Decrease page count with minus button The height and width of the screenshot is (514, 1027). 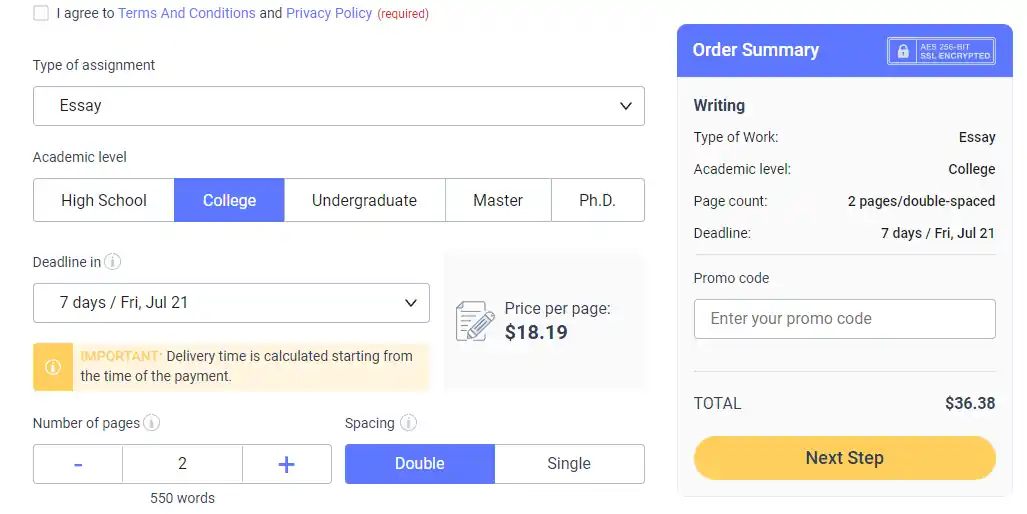[78, 464]
